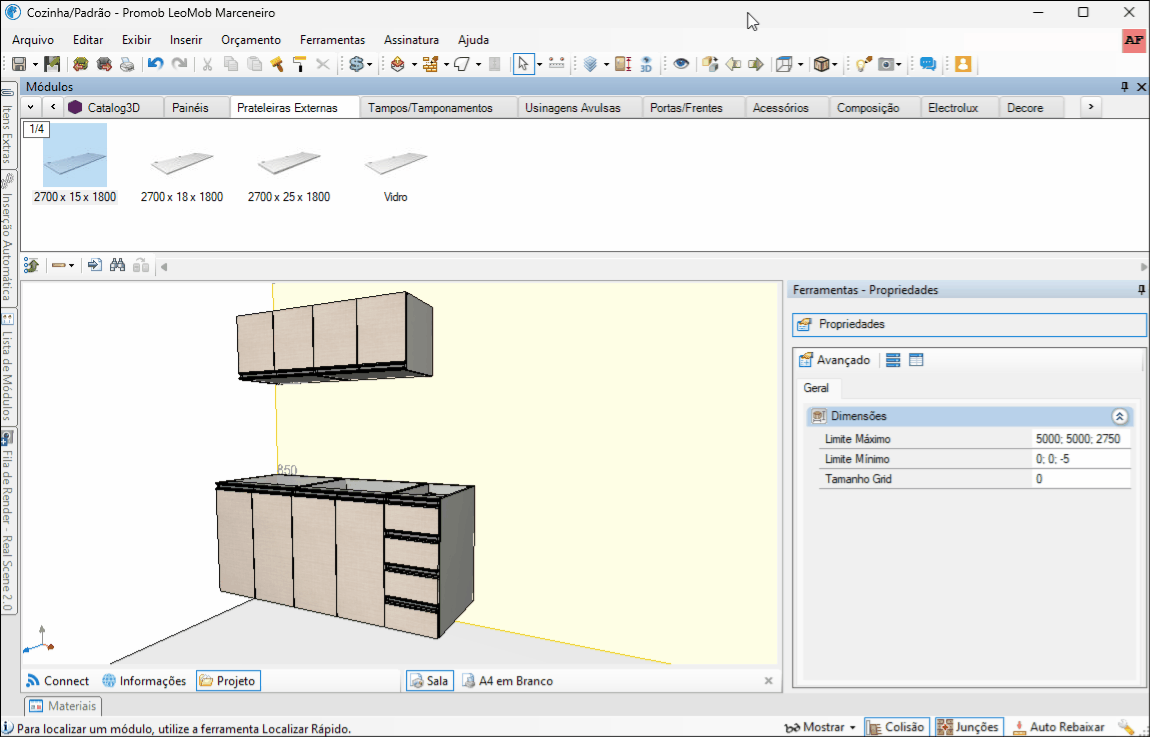Click the wooden box render style icon
The width and height of the screenshot is (1150, 737).
[821, 65]
